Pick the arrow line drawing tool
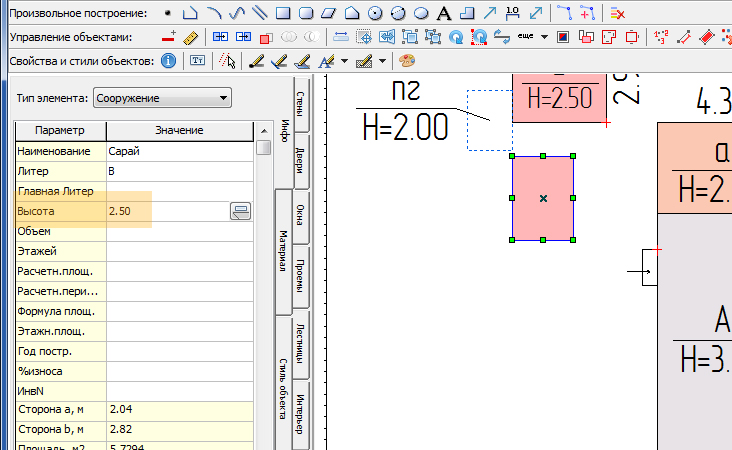 click(490, 13)
